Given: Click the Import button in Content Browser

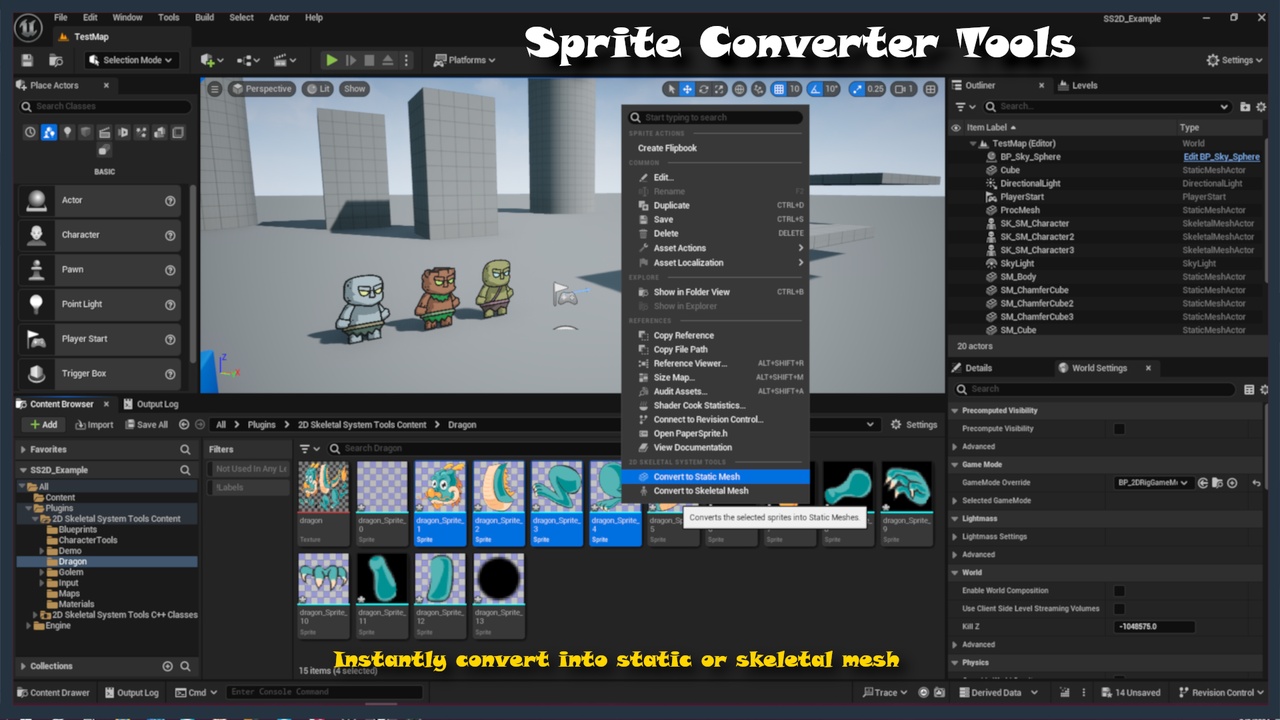Looking at the screenshot, I should tap(94, 425).
